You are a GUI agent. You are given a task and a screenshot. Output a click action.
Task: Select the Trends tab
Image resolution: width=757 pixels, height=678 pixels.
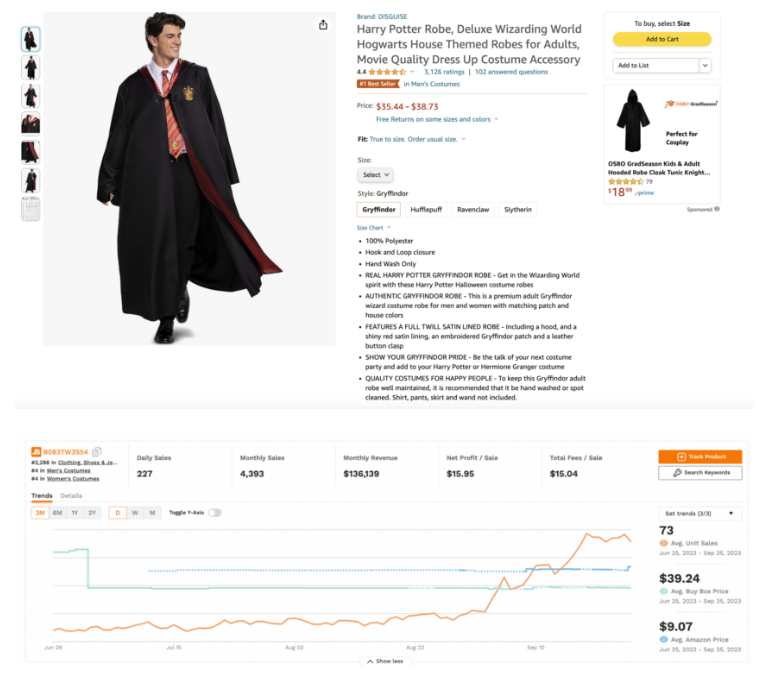pos(42,495)
